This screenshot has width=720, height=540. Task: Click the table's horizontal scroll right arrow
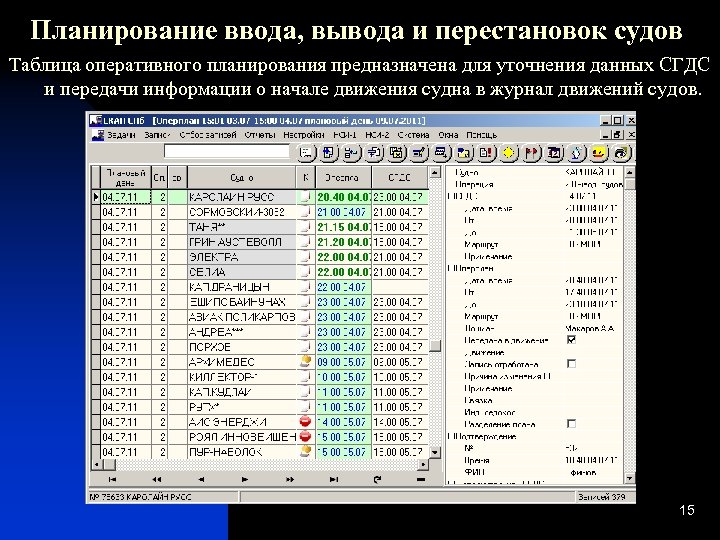tap(423, 464)
